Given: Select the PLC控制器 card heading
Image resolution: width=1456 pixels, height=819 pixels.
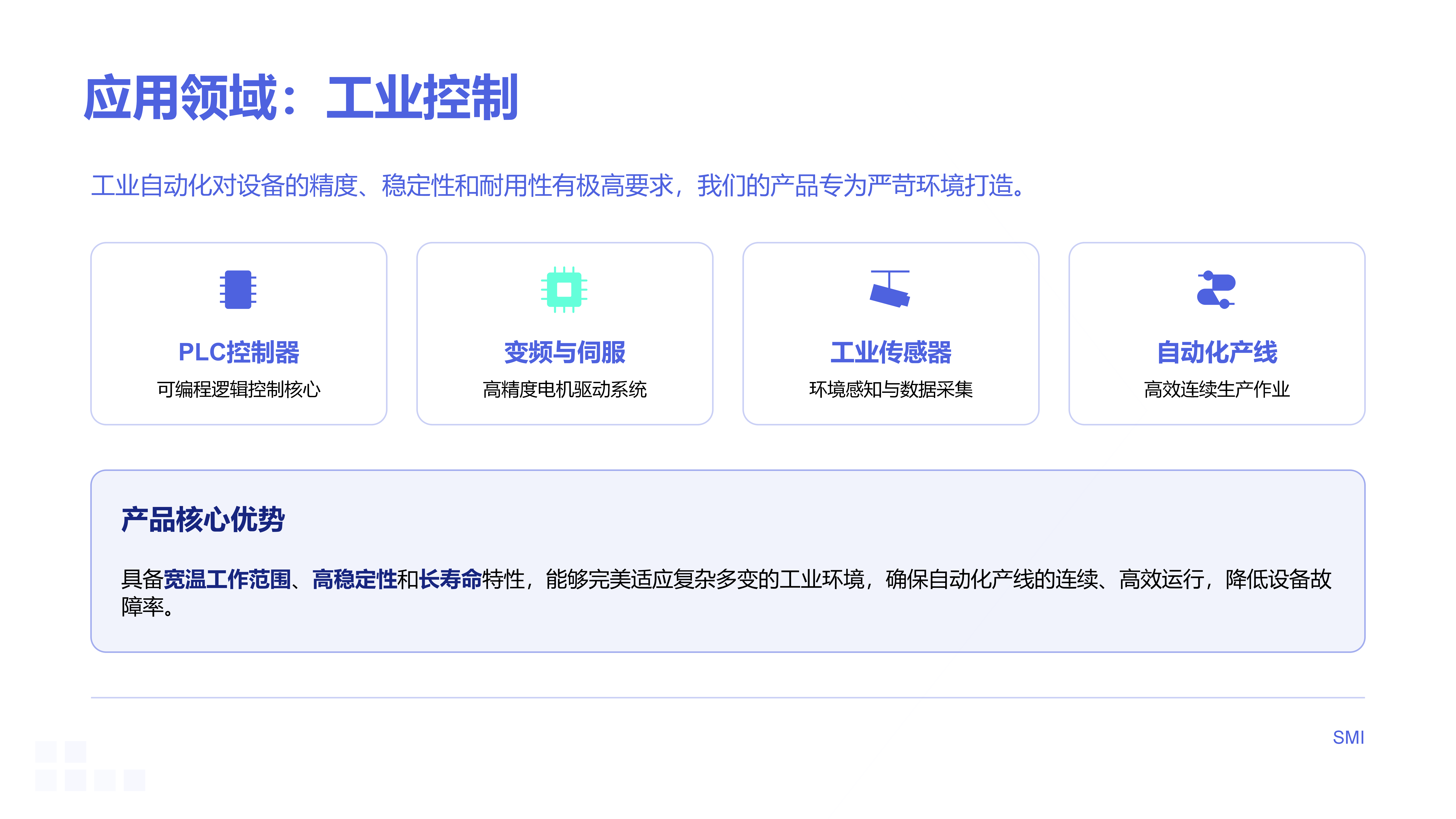Looking at the screenshot, I should point(238,352).
